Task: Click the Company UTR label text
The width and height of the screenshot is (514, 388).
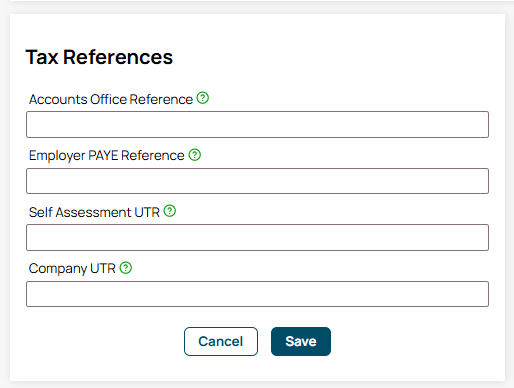Action: (x=72, y=269)
